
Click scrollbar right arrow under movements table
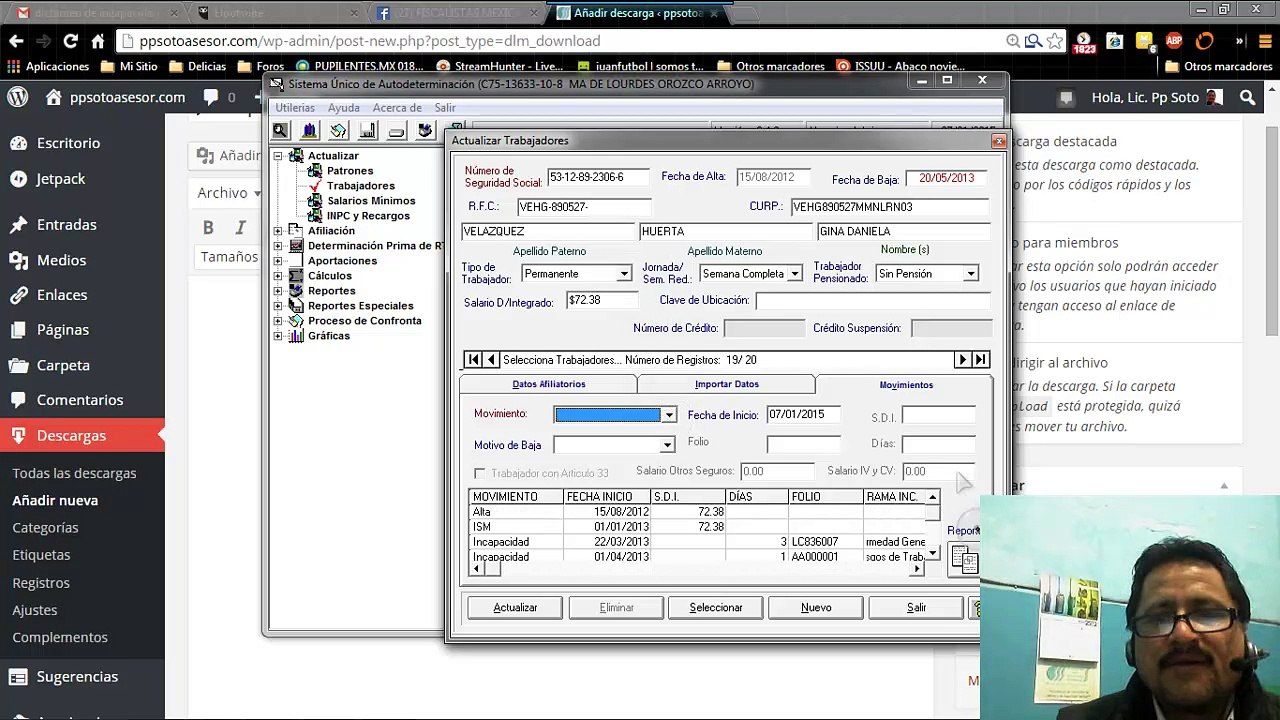[917, 569]
